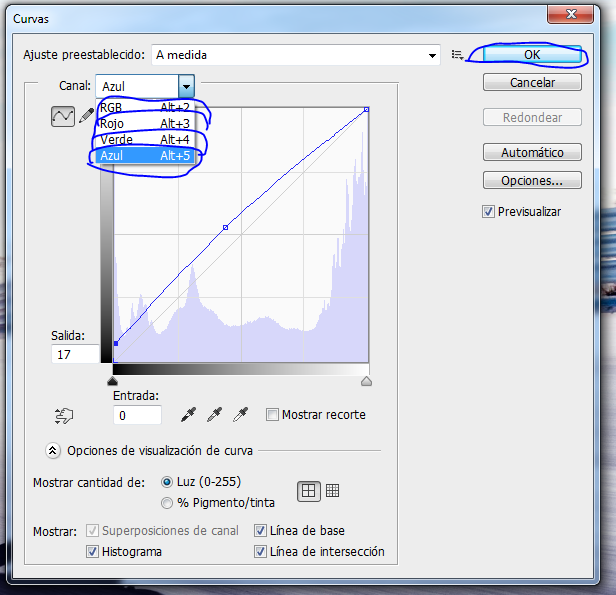Uncheck the Histograma option
Screen dimensions: 616x595
(92, 551)
